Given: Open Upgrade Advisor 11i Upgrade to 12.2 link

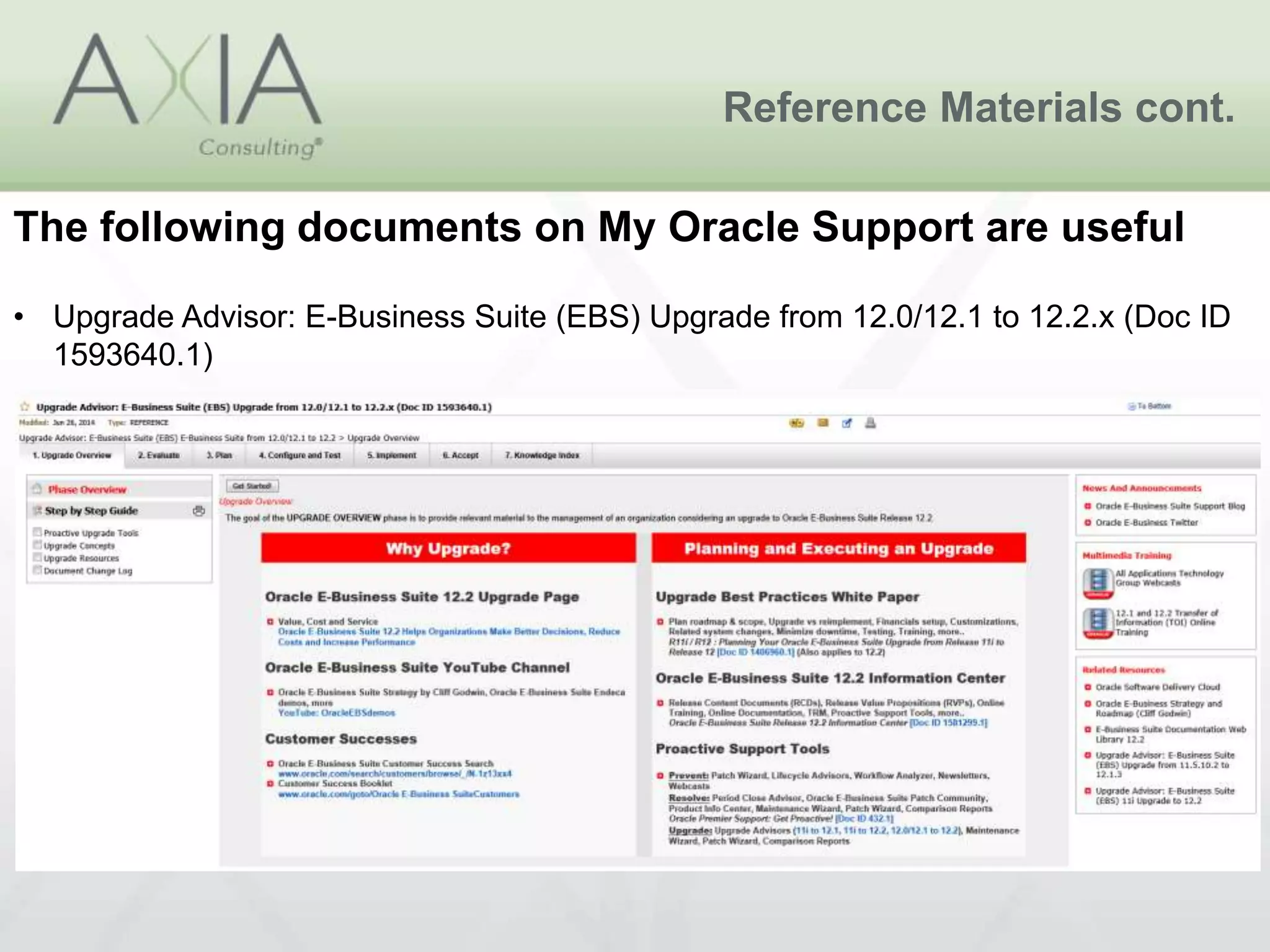Looking at the screenshot, I should point(1165,796).
